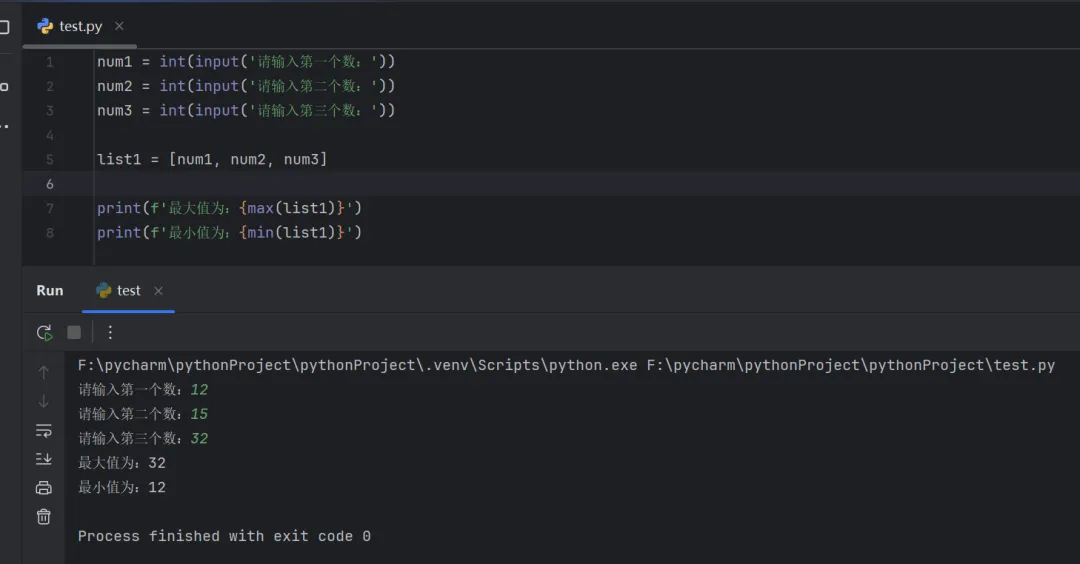Toggle soft-wrap in Run console

(43, 430)
